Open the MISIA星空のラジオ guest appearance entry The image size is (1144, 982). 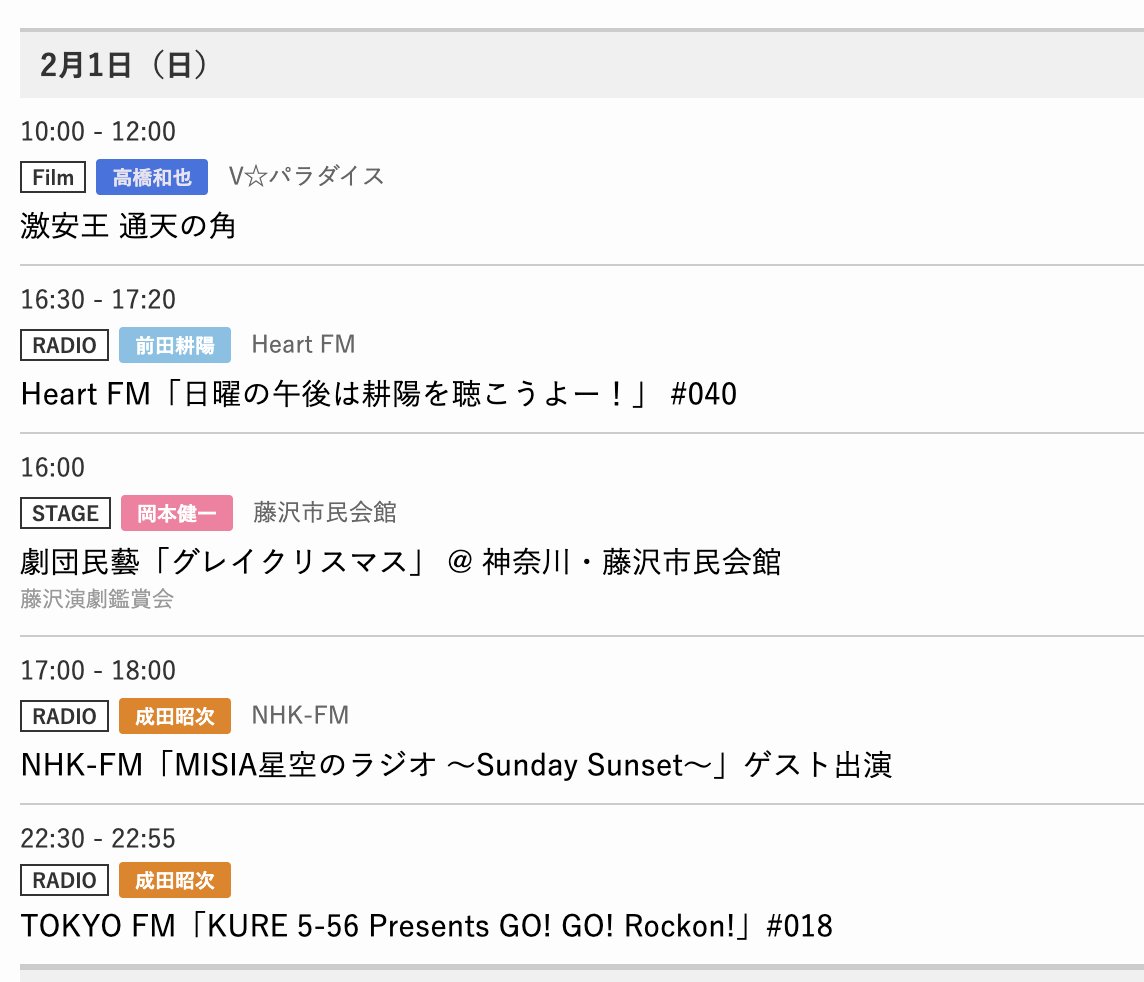pos(456,765)
